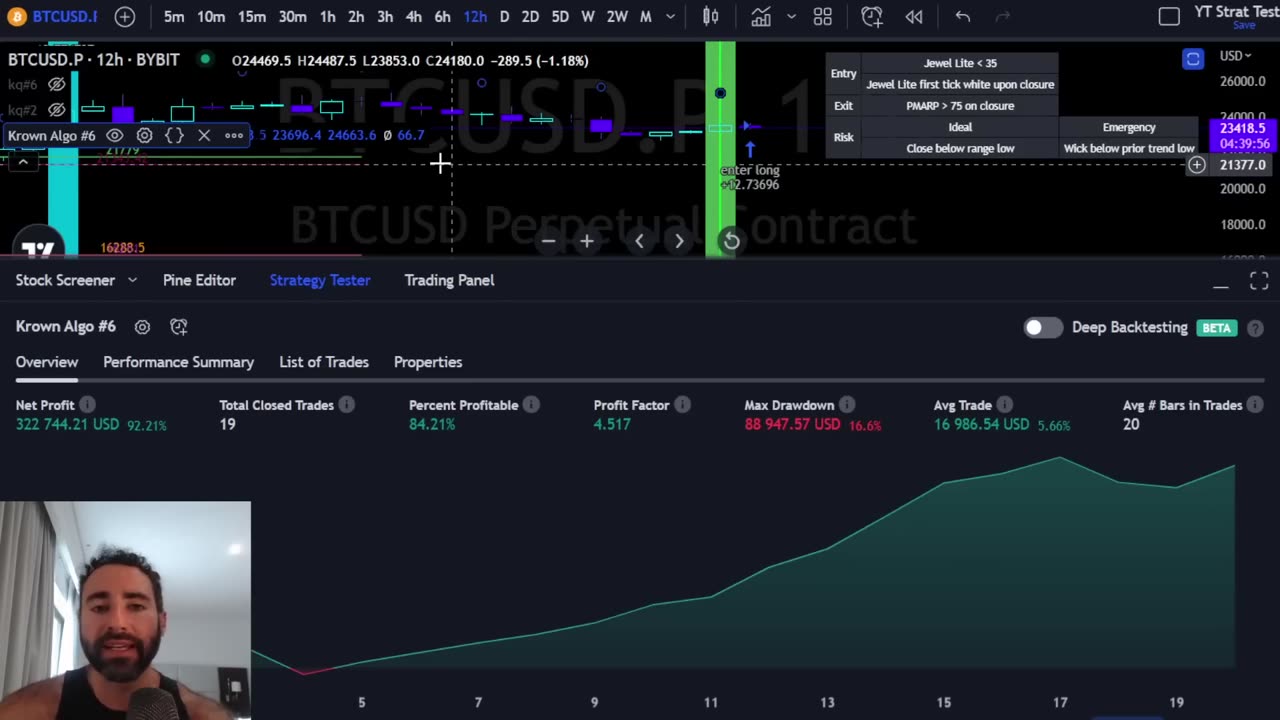This screenshot has width=1280, height=720.
Task: Select the Overview tab
Action: (x=47, y=362)
